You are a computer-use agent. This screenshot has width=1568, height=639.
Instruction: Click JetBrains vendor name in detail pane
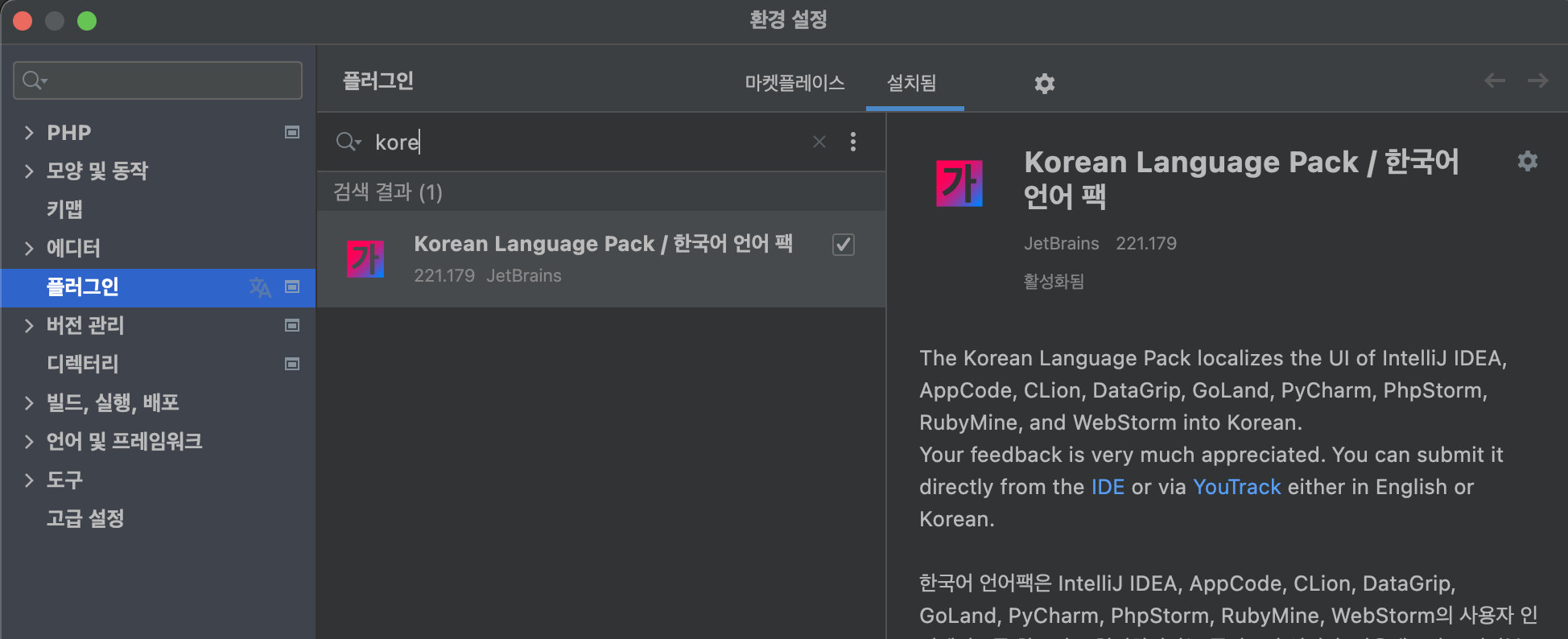(1061, 243)
